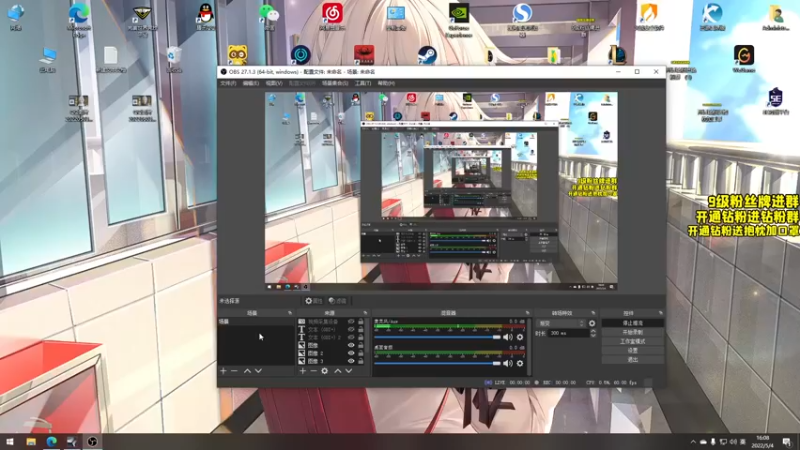Toggle lock on 视频采集设备 source

pyautogui.click(x=361, y=322)
